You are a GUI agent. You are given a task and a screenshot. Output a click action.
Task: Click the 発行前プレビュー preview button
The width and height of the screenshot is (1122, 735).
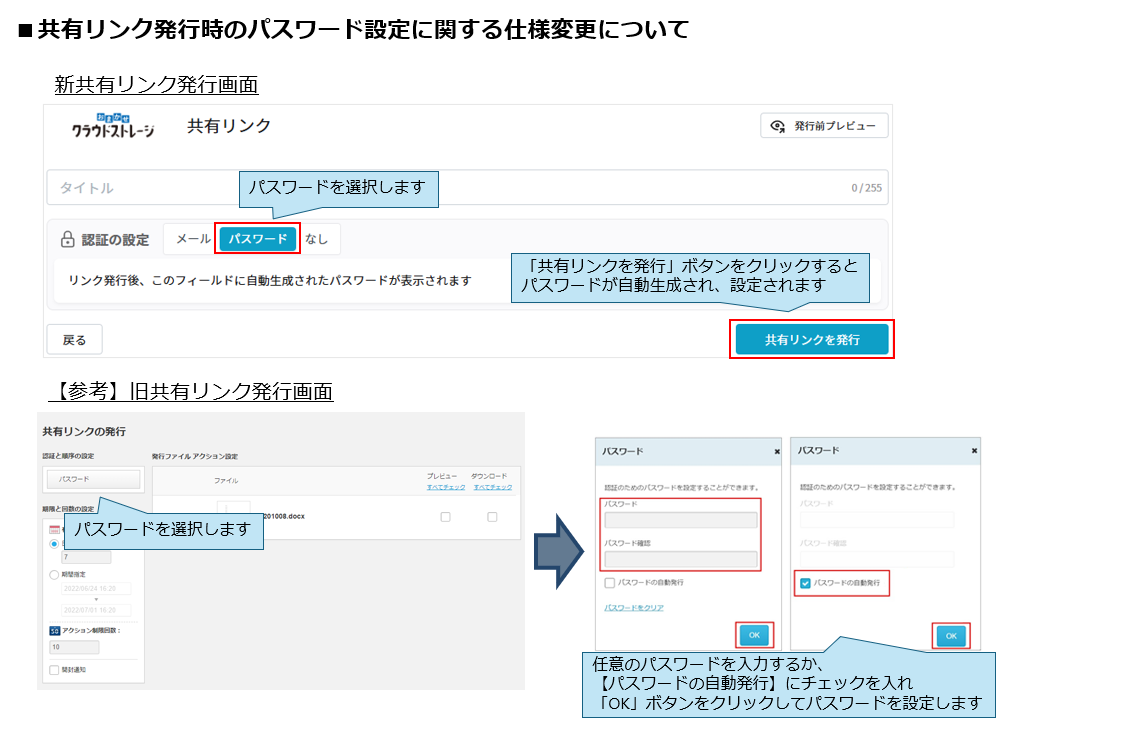click(x=824, y=125)
